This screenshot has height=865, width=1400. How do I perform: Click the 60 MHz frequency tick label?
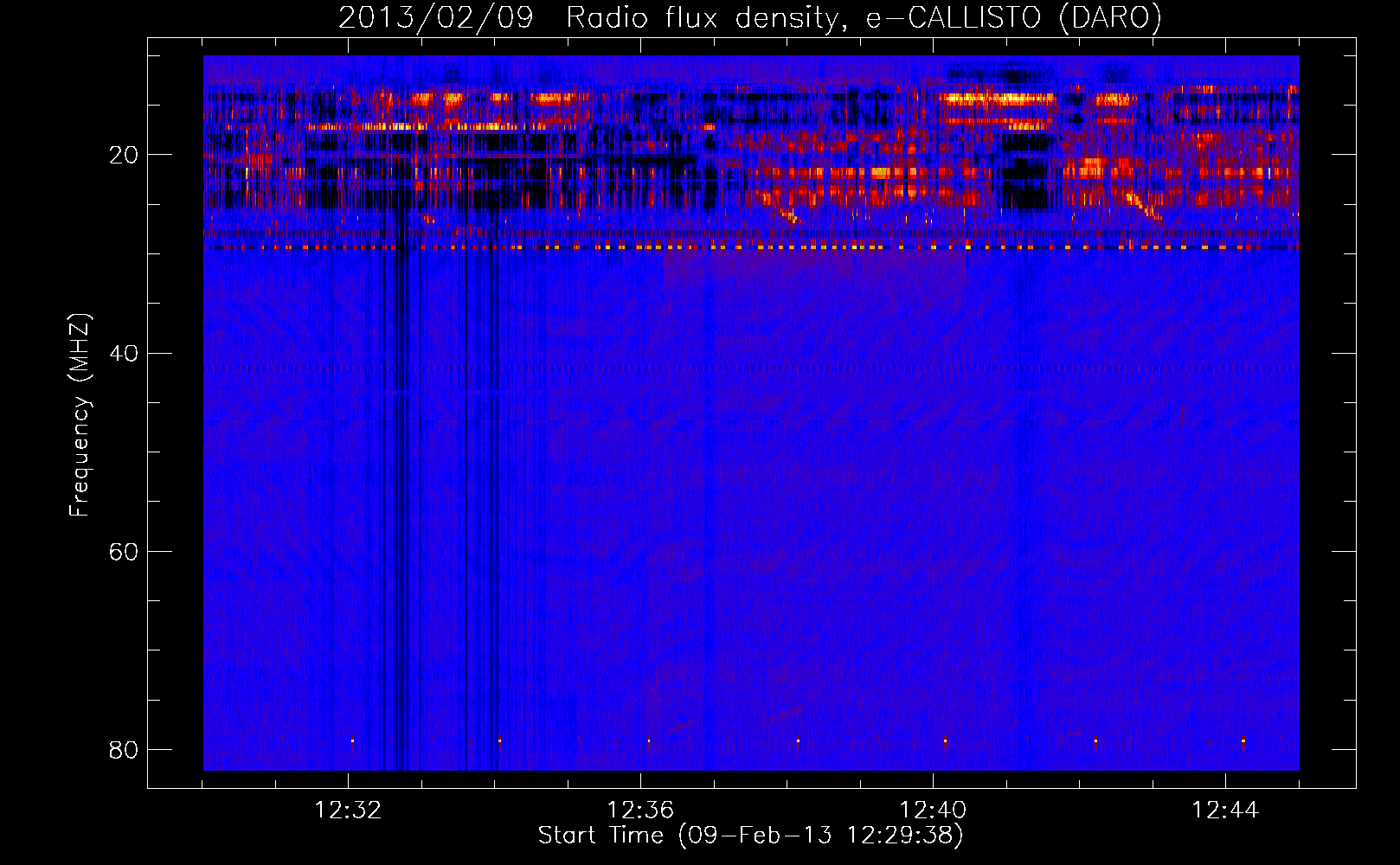[124, 551]
